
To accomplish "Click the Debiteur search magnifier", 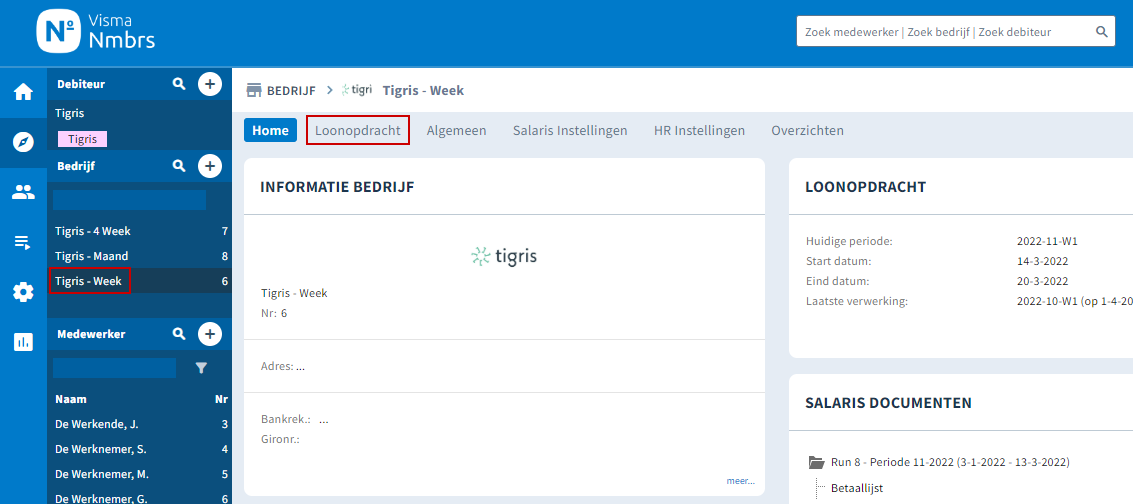I will [178, 84].
